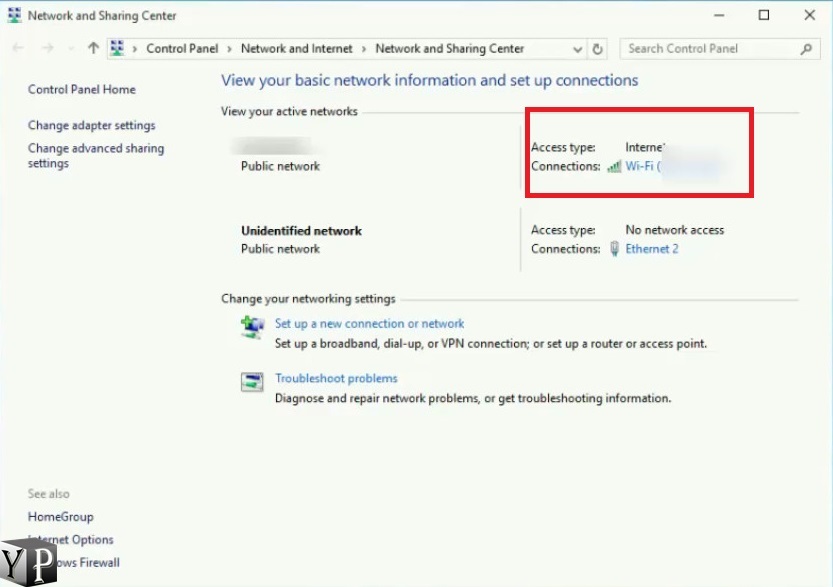This screenshot has width=833, height=587.
Task: Open Change advanced sharing settings
Action: 96,156
